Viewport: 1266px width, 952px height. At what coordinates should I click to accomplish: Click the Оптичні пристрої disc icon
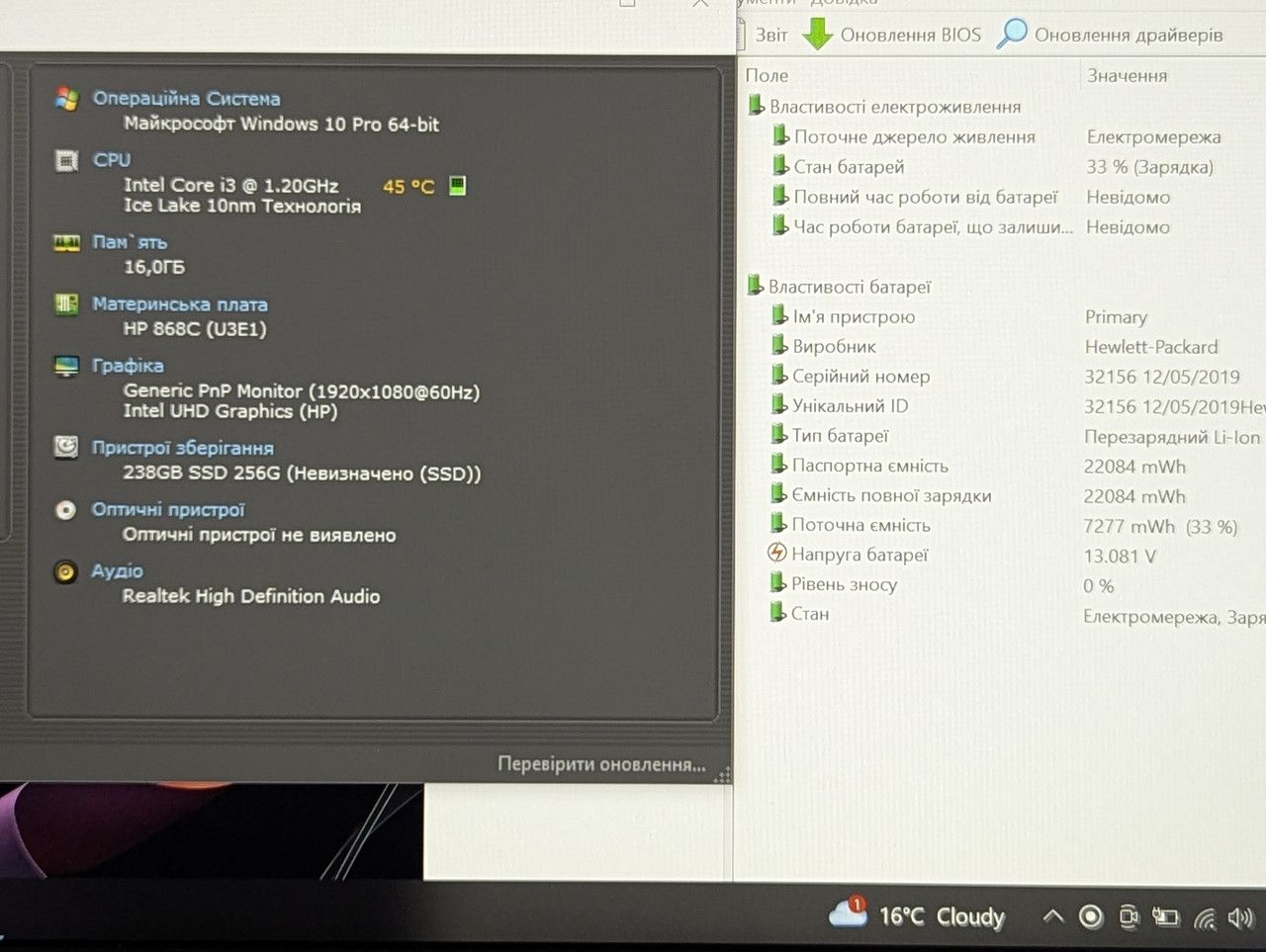click(65, 510)
